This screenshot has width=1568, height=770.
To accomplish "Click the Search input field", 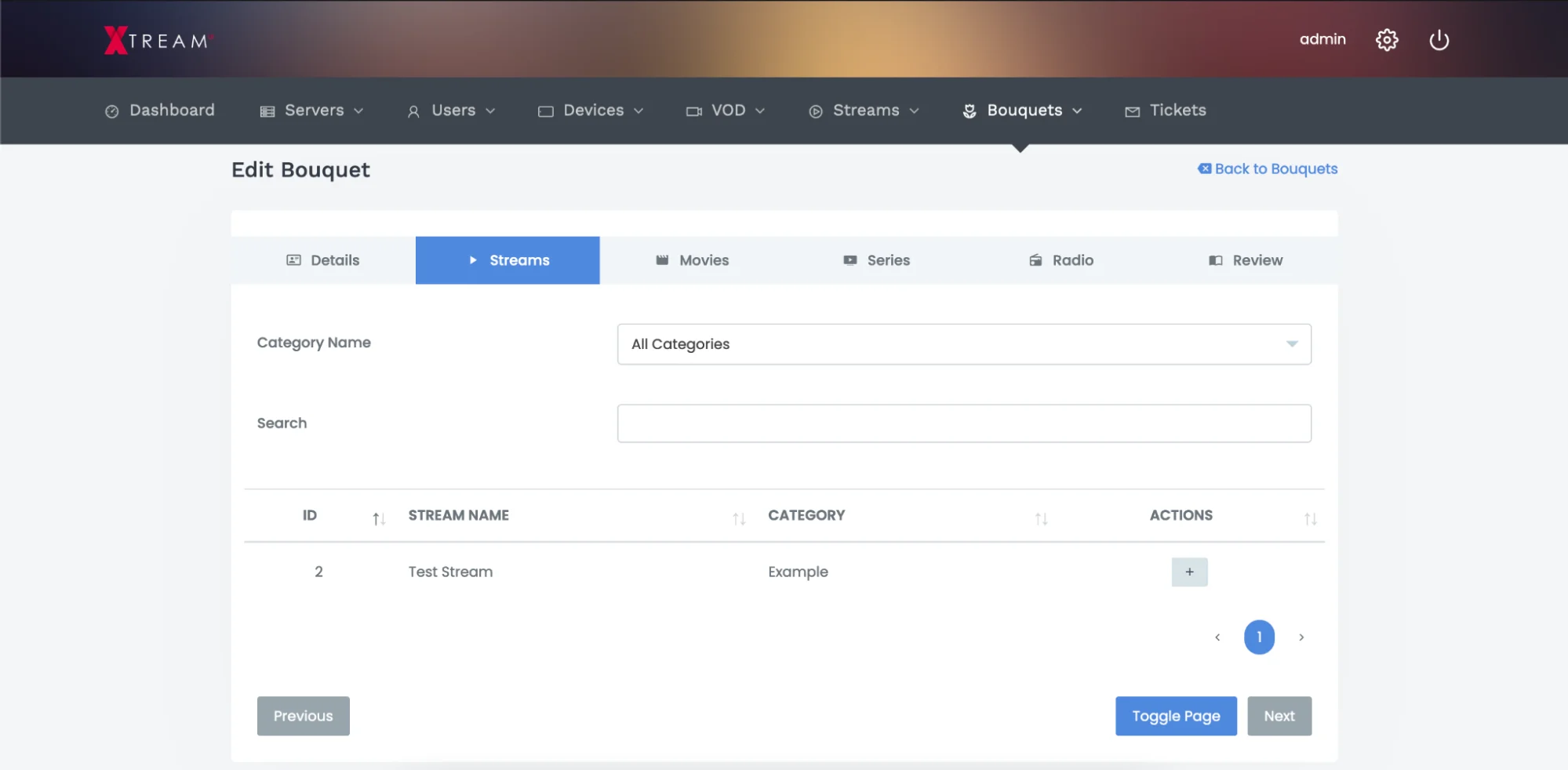I will (x=964, y=423).
